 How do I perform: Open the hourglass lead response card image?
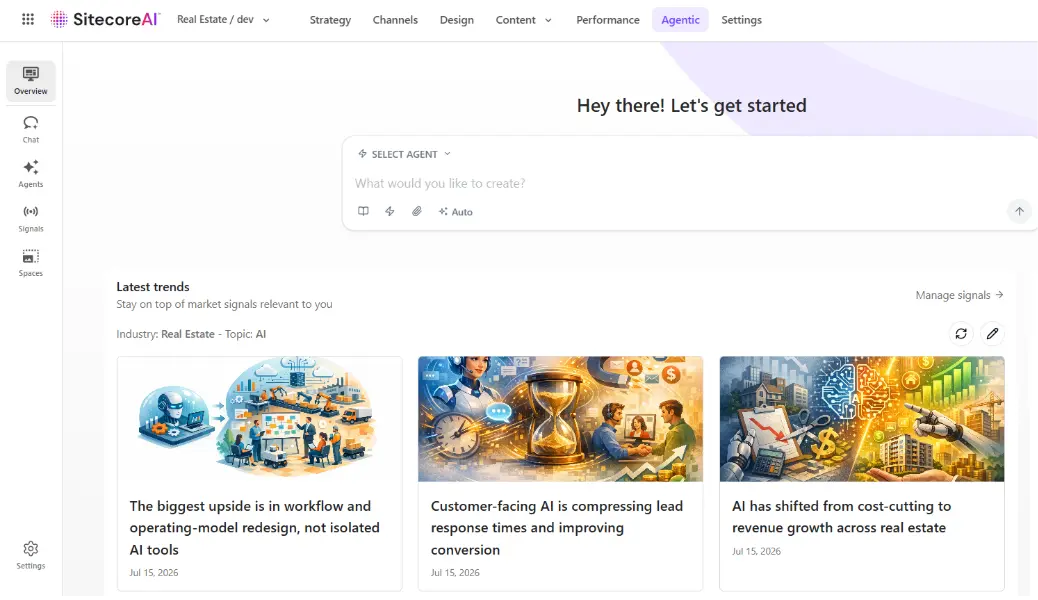click(561, 419)
